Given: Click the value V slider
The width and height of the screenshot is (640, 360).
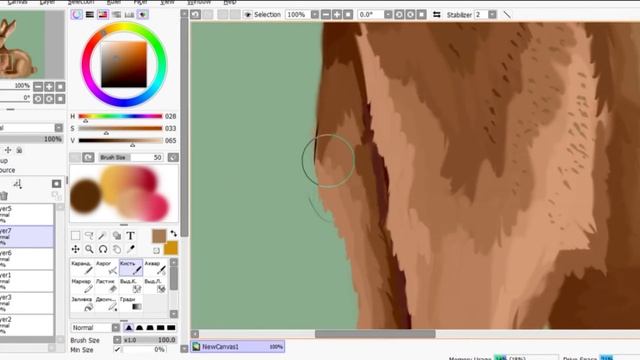Looking at the screenshot, I should [x=120, y=140].
